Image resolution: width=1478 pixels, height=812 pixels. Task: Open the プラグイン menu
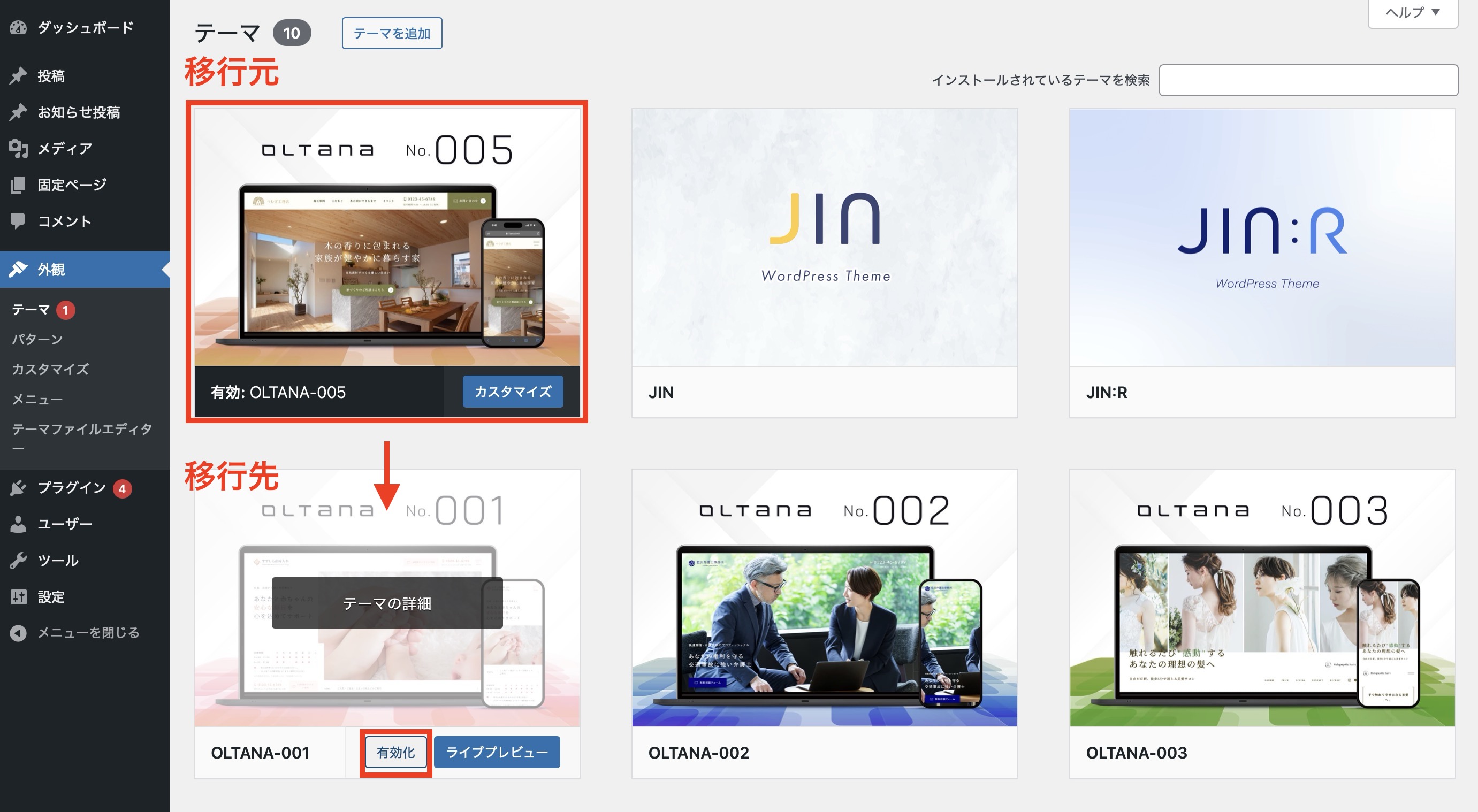point(85,487)
